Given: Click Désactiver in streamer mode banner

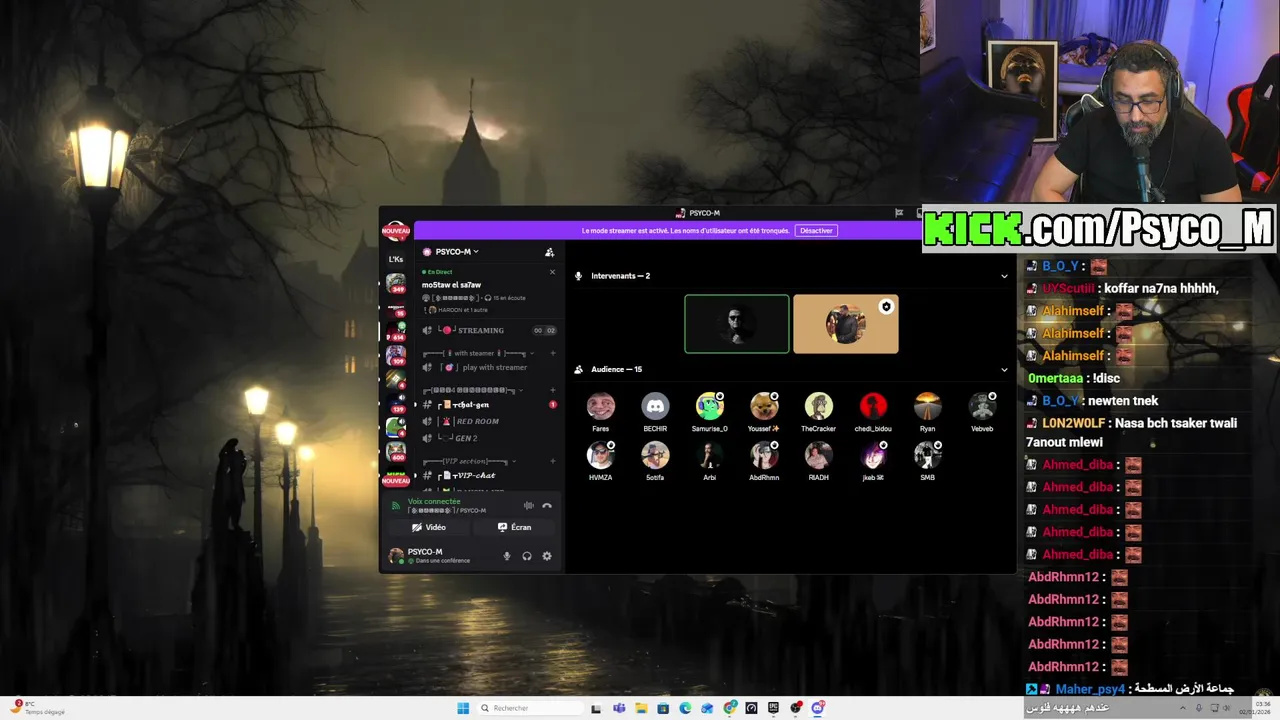Looking at the screenshot, I should click(816, 231).
